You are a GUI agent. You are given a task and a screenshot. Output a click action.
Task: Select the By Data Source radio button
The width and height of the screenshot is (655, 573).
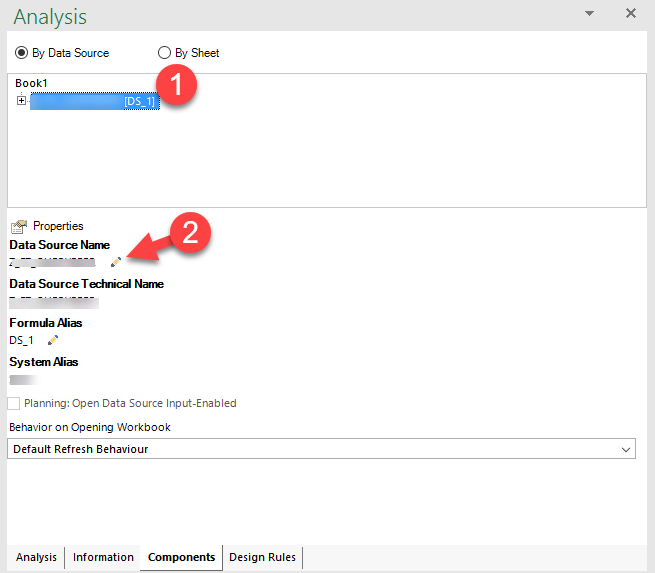click(21, 53)
